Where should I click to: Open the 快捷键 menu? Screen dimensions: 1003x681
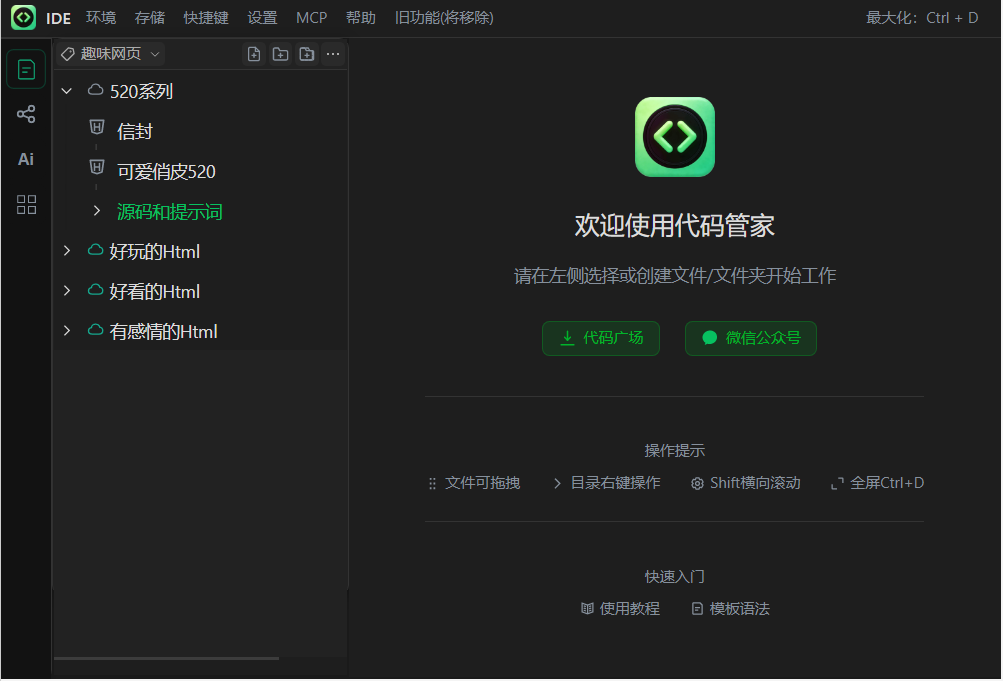tap(206, 18)
